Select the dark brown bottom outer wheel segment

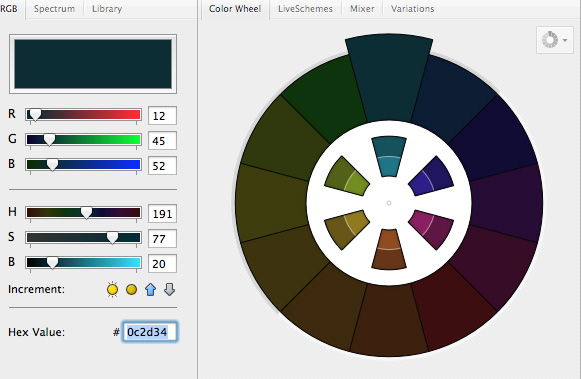pos(389,320)
